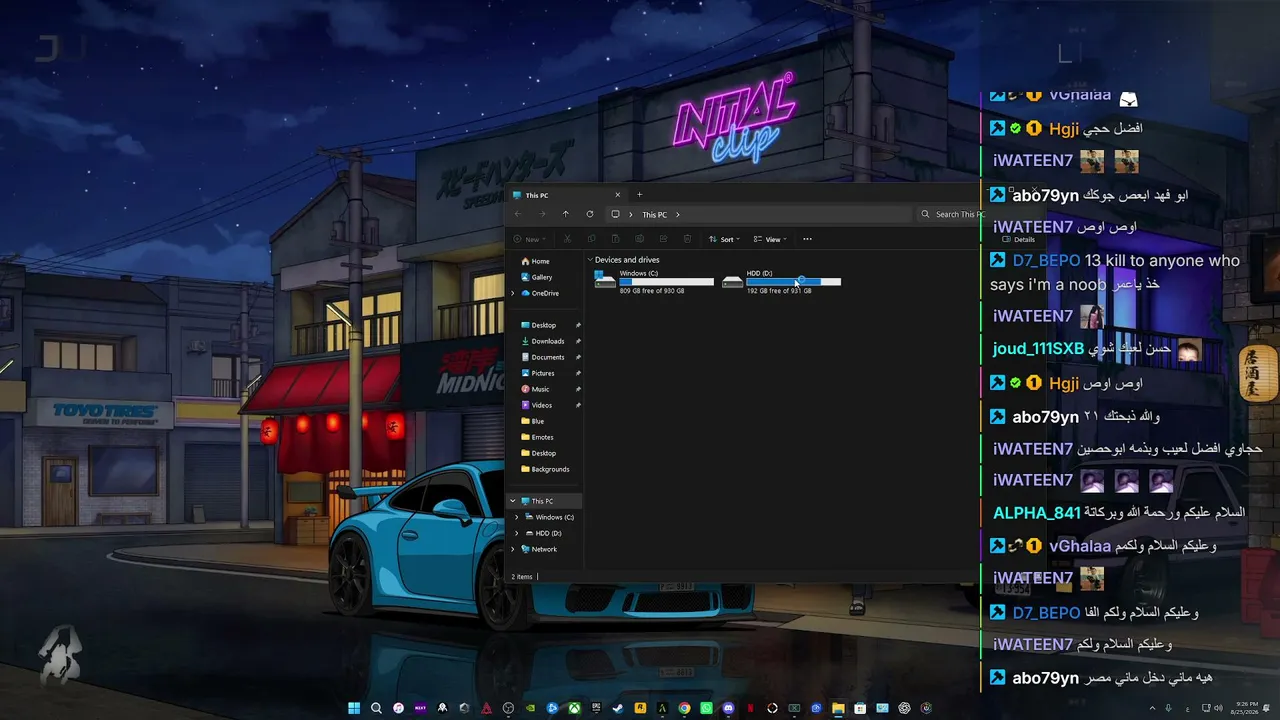Open Netflix from the taskbar

coord(750,708)
